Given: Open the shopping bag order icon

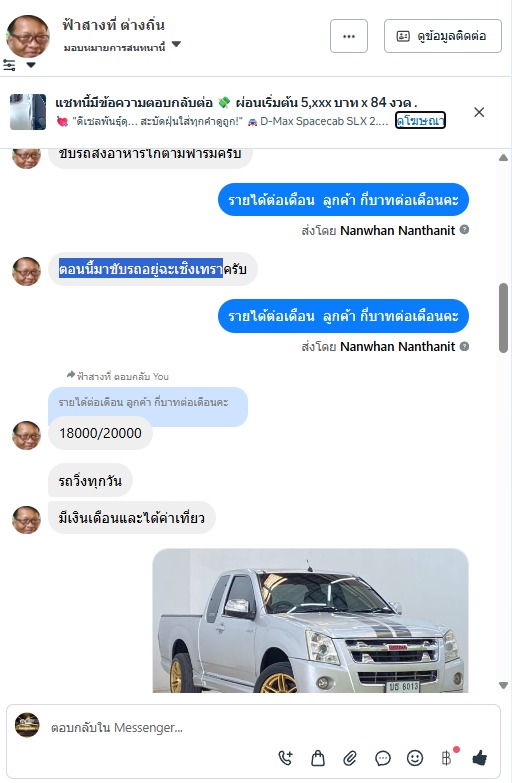Looking at the screenshot, I should click(x=318, y=758).
